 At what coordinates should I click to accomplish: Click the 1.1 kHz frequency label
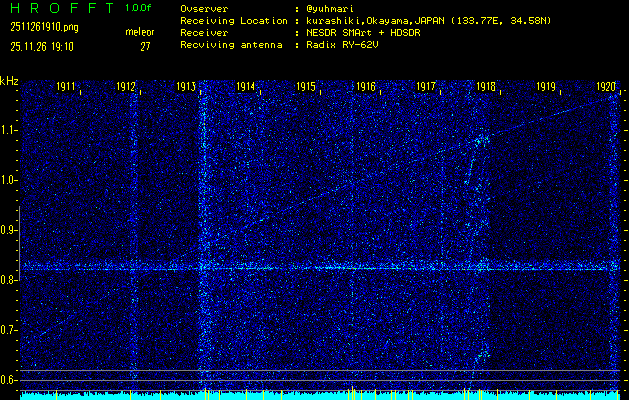click(x=9, y=130)
